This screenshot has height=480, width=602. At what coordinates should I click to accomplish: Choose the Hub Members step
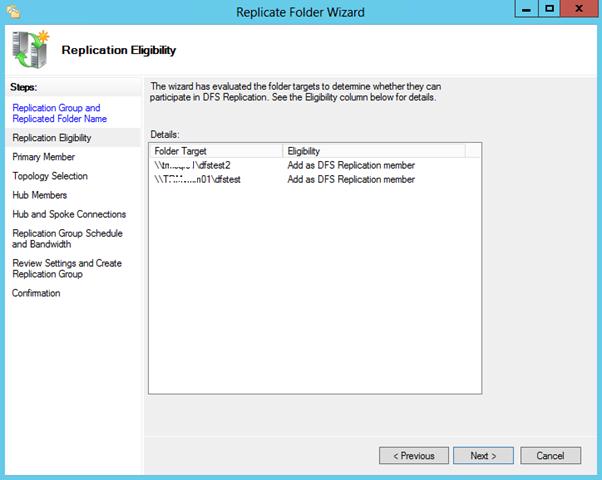coord(40,195)
